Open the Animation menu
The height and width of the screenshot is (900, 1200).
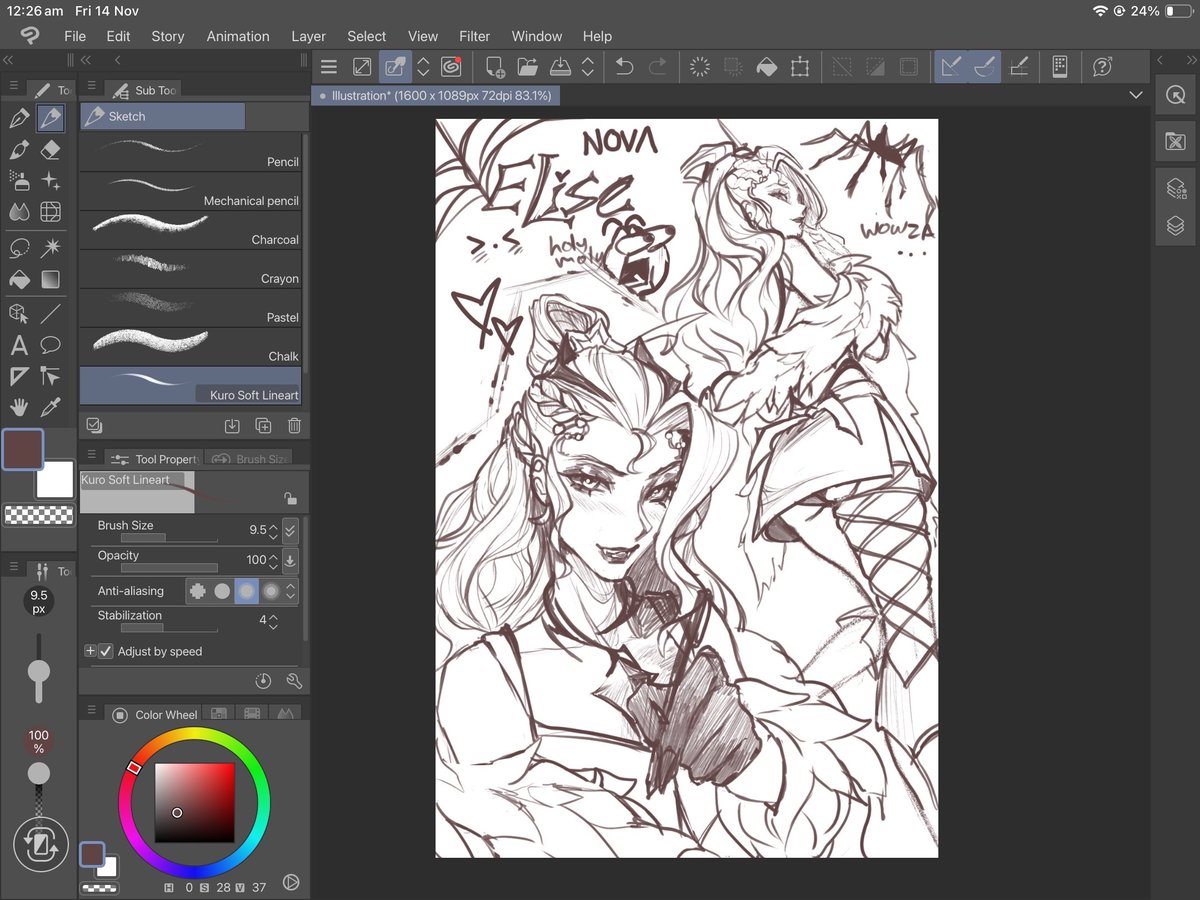click(x=238, y=36)
